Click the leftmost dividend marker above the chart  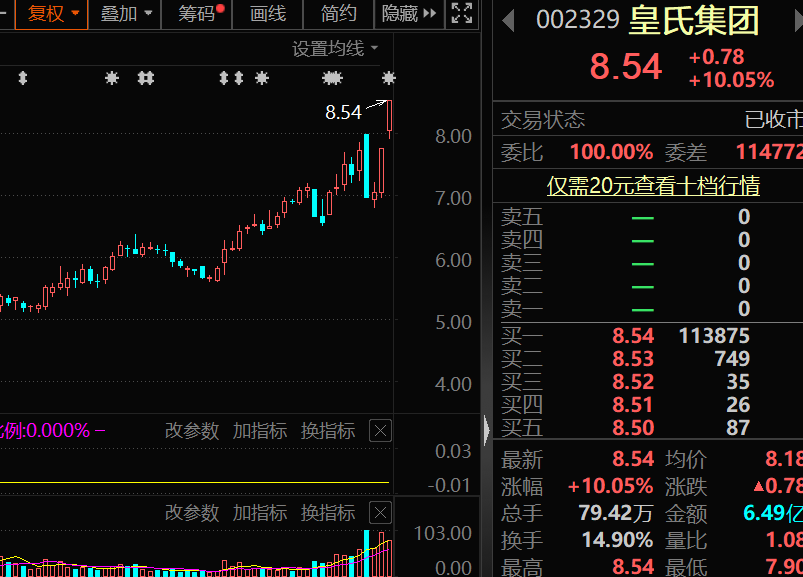[23, 78]
